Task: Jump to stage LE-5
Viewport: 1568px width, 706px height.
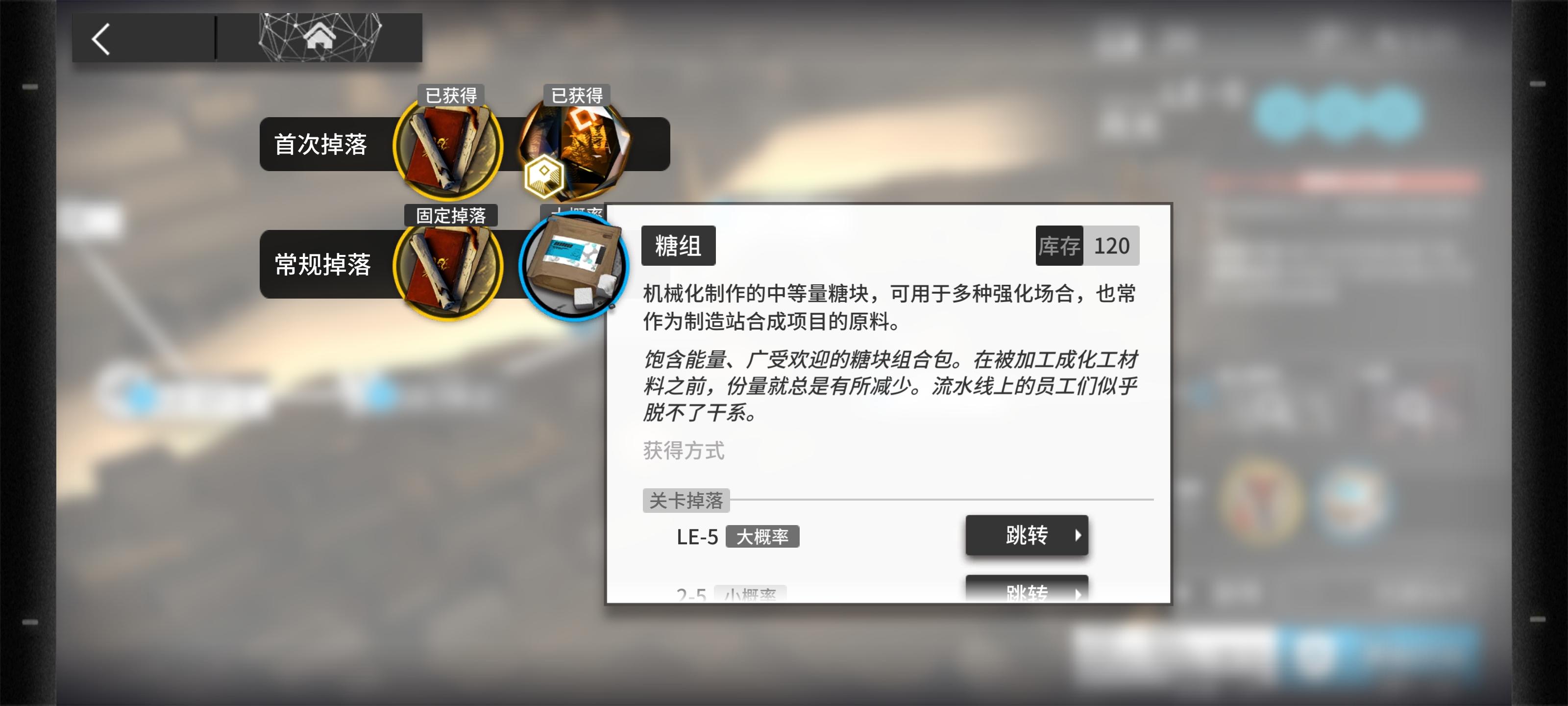Action: [x=1026, y=535]
